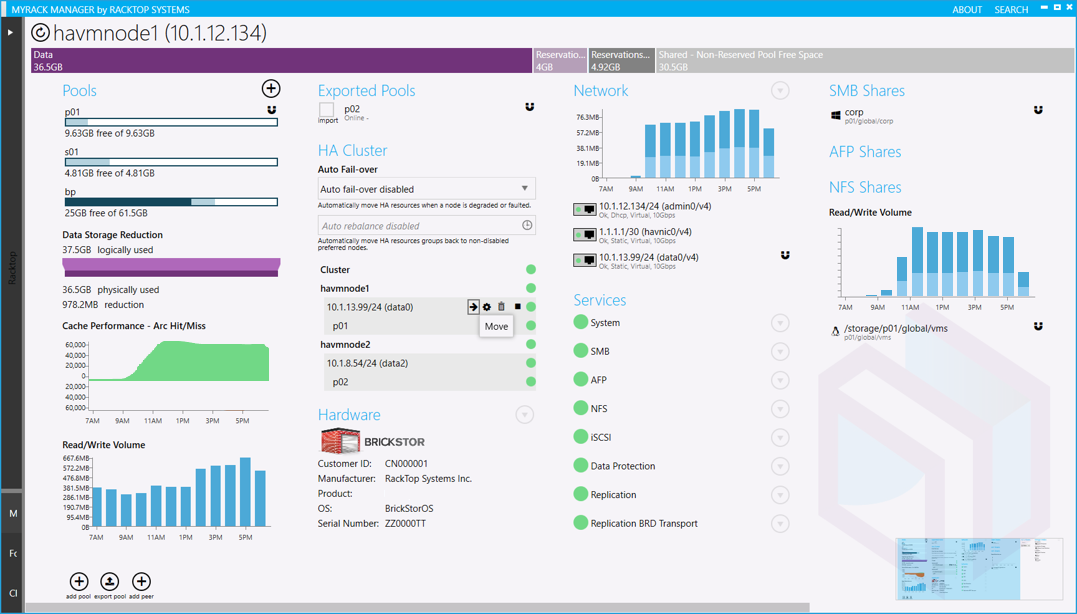Expand the AFP service chevron

tap(780, 380)
